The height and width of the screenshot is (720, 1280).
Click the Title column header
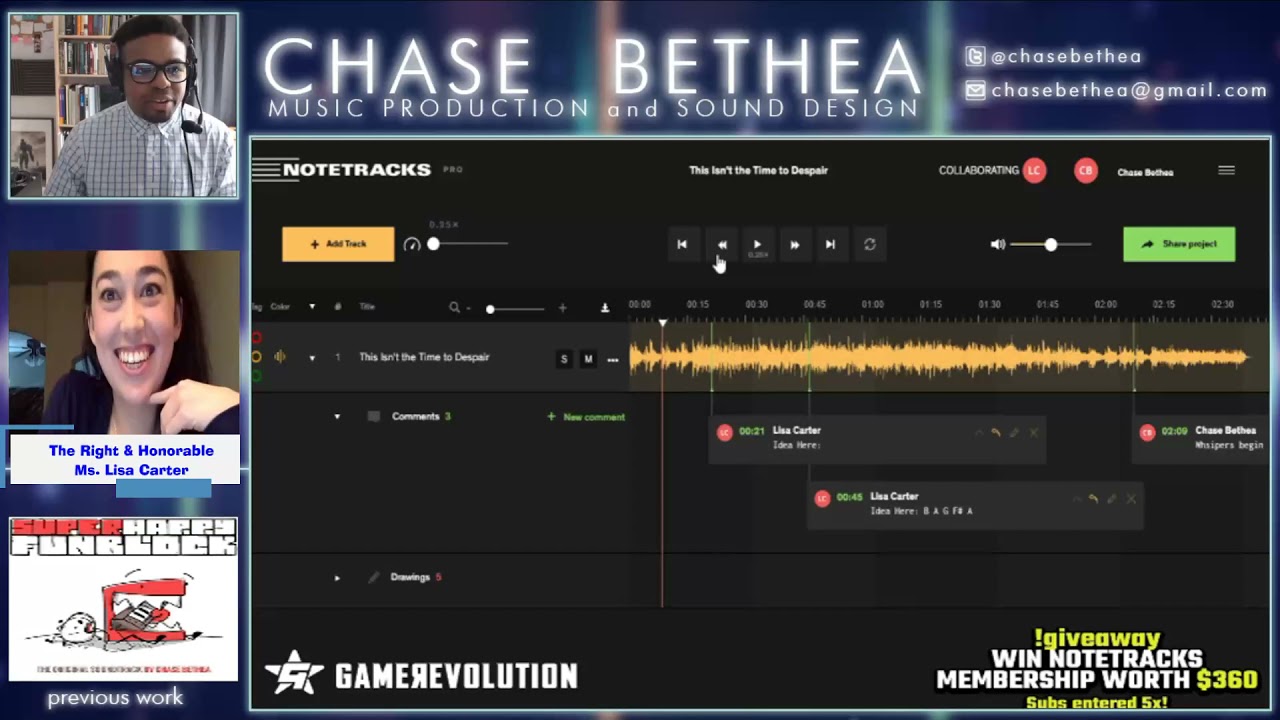point(367,307)
